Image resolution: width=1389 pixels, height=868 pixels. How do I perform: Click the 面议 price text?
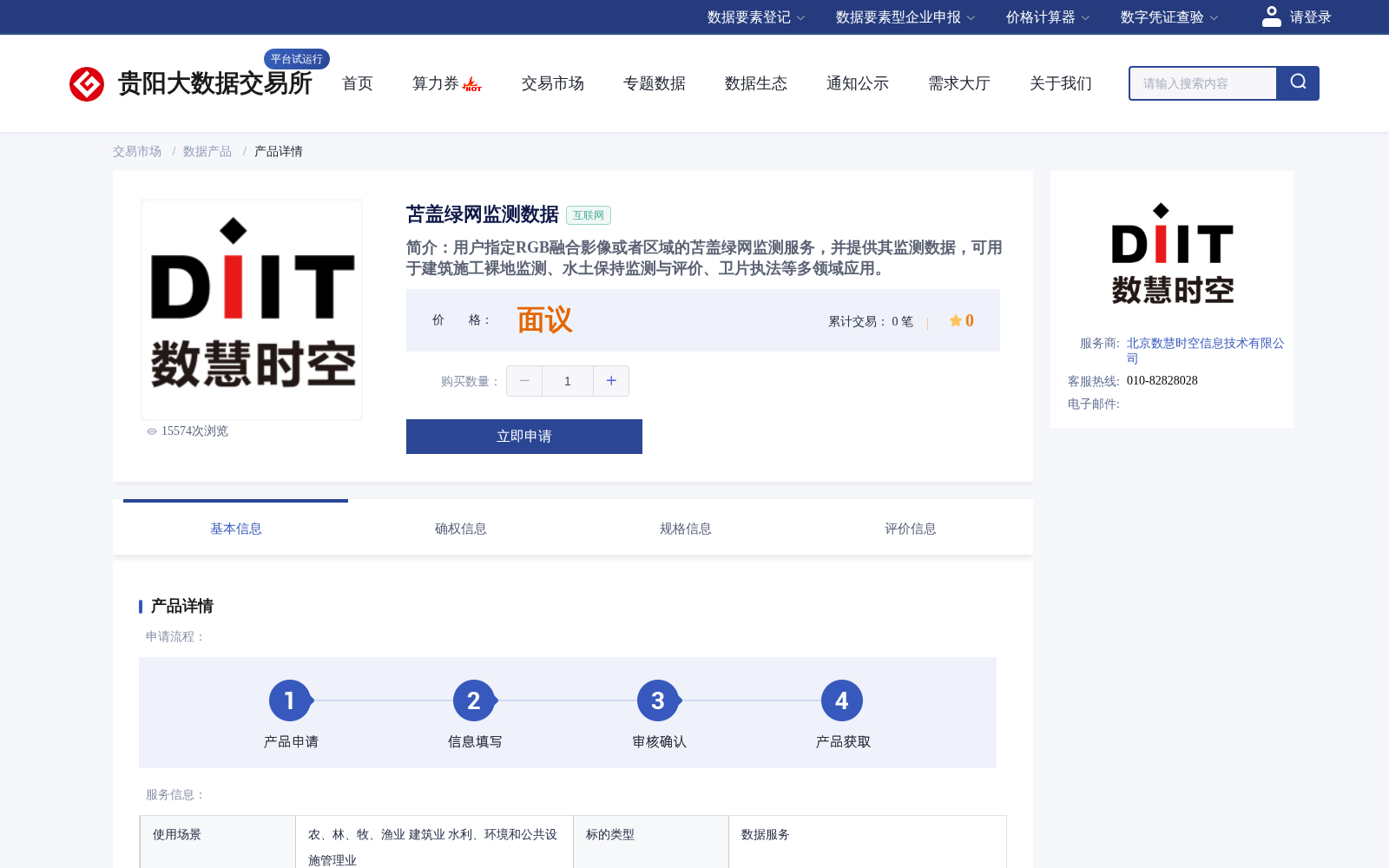pos(544,320)
